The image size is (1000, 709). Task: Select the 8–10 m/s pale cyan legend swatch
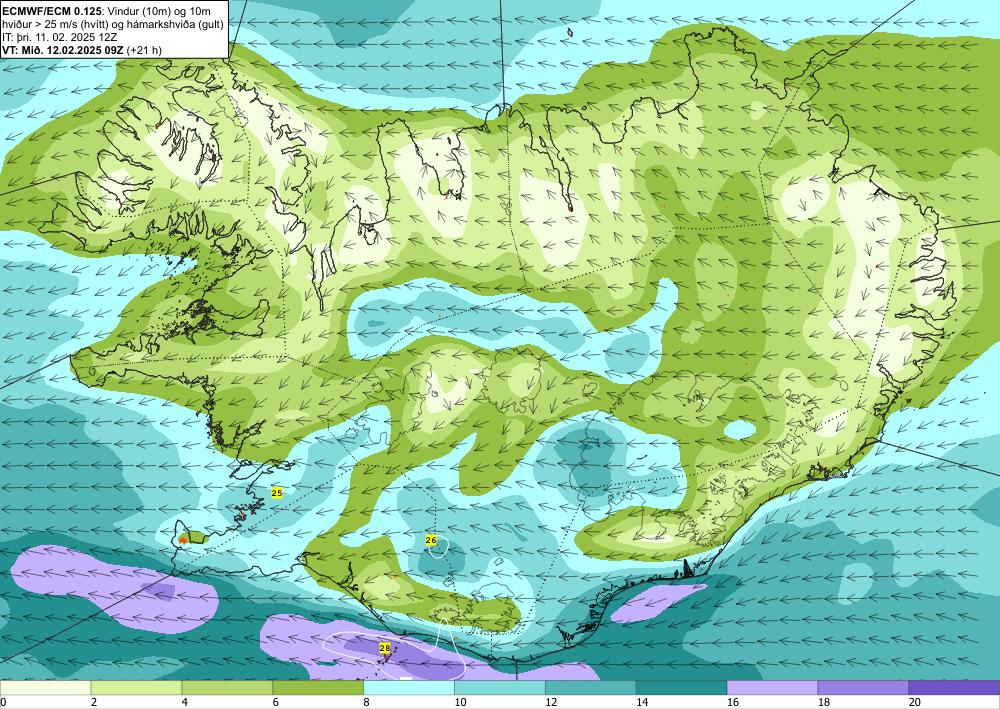pyautogui.click(x=409, y=688)
